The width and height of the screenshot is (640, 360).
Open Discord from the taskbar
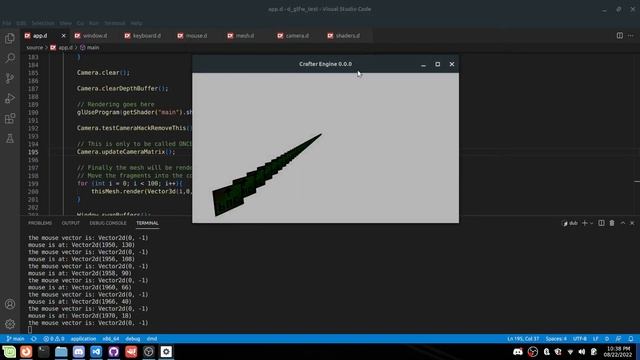click(79, 352)
